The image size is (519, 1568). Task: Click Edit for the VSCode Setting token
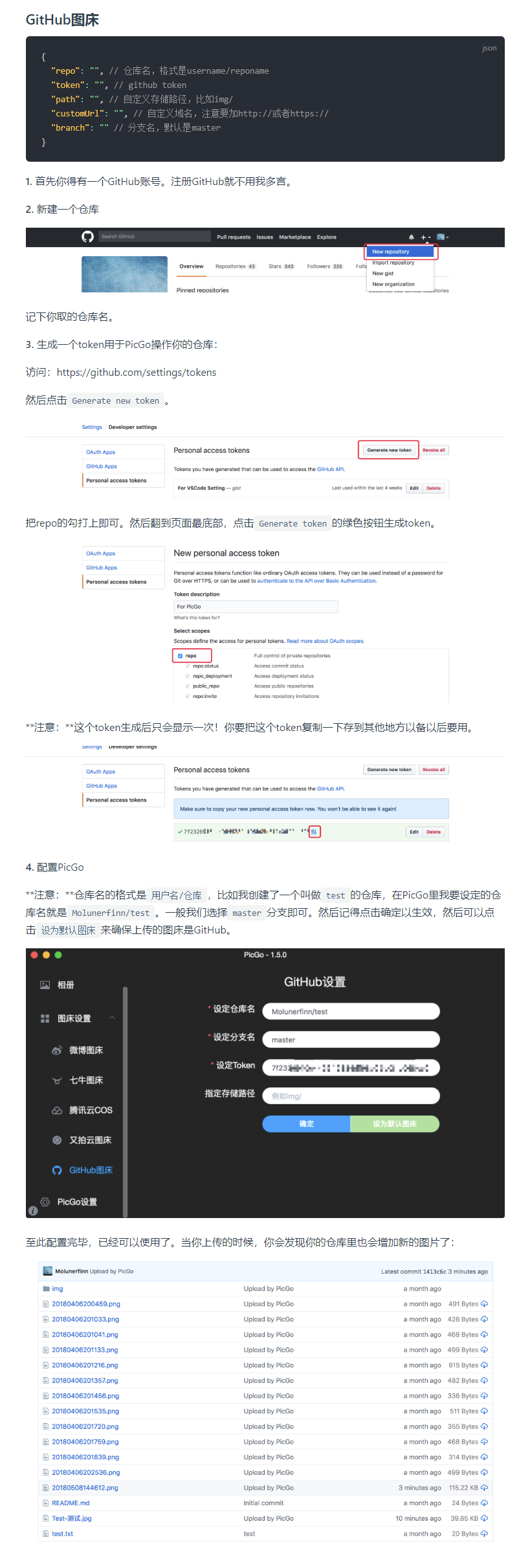[414, 488]
